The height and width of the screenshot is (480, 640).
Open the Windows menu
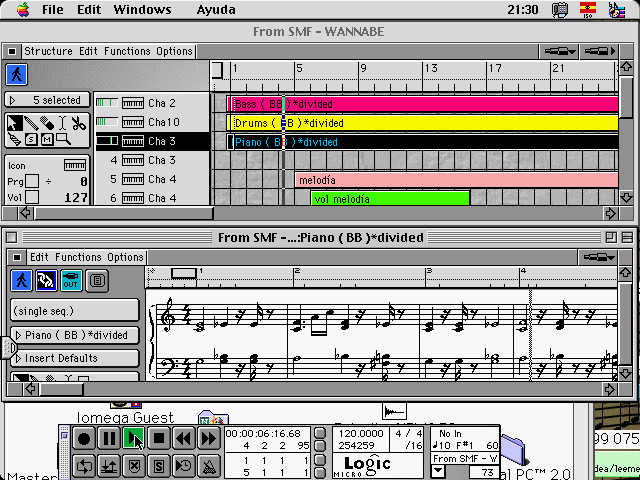pyautogui.click(x=142, y=9)
